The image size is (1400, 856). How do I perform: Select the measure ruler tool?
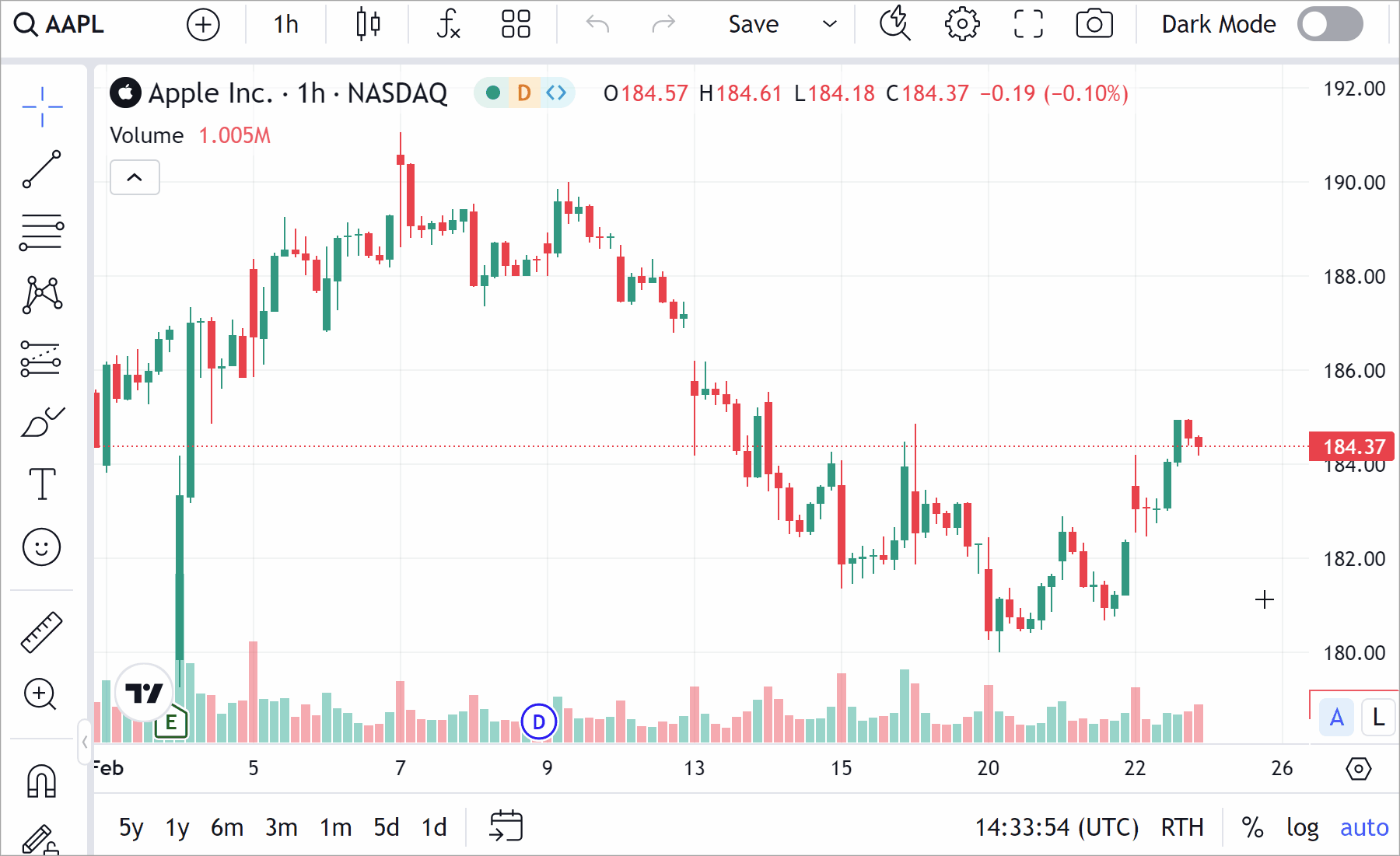pos(42,630)
